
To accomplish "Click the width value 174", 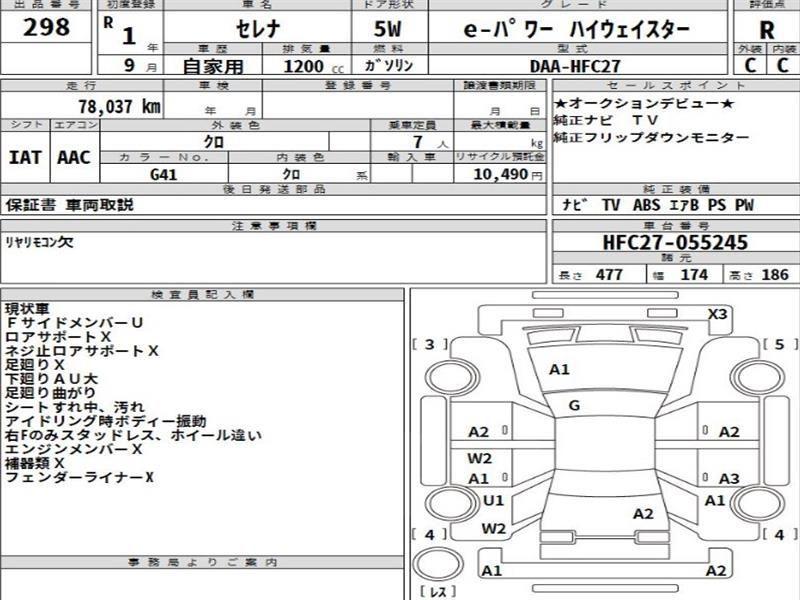I will [694, 275].
